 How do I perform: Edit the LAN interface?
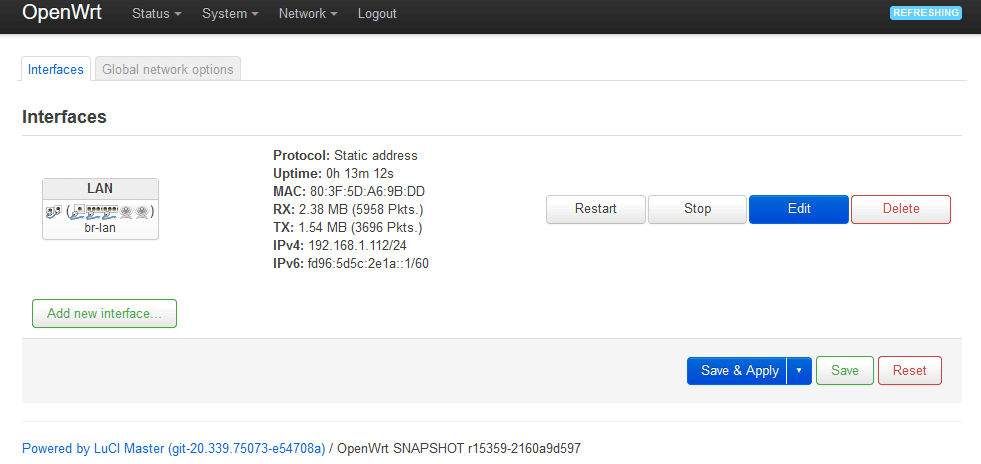pos(799,209)
